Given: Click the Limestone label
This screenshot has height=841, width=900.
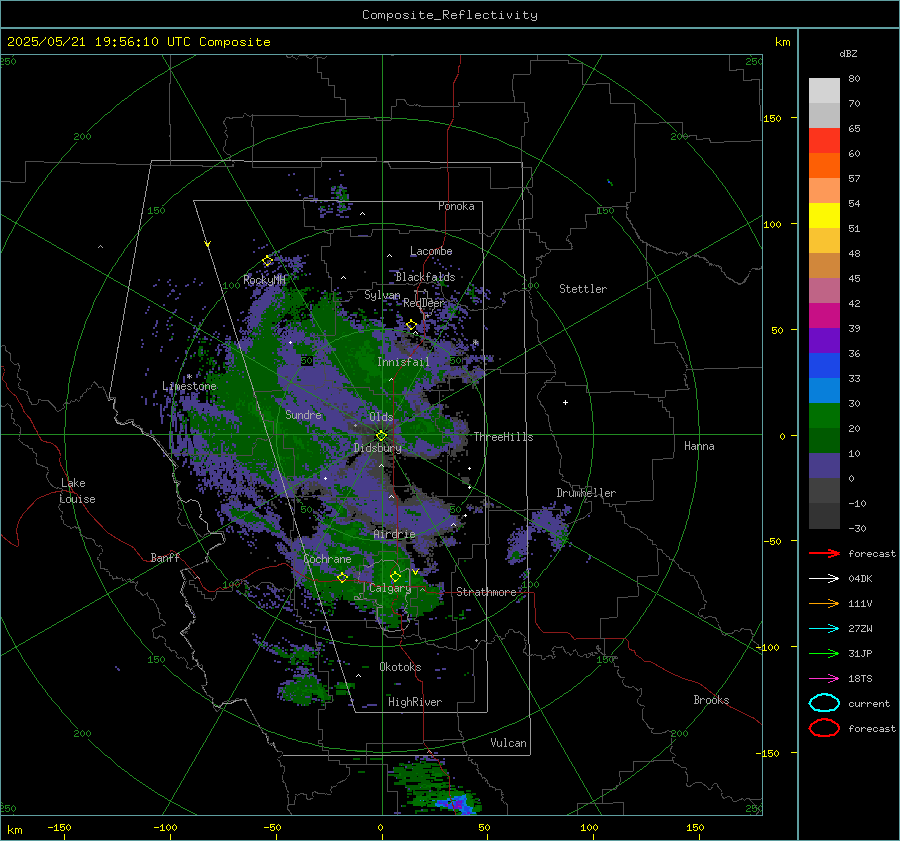Looking at the screenshot, I should (x=189, y=386).
